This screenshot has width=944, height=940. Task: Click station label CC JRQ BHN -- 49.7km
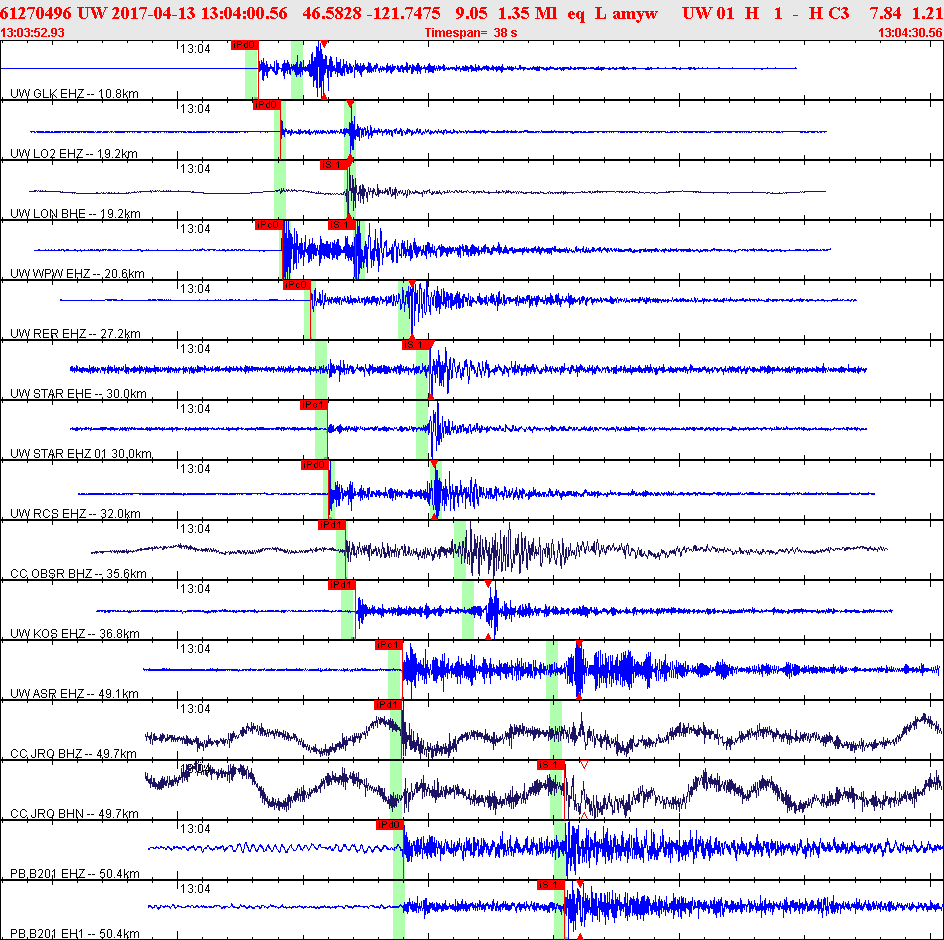[x=74, y=814]
